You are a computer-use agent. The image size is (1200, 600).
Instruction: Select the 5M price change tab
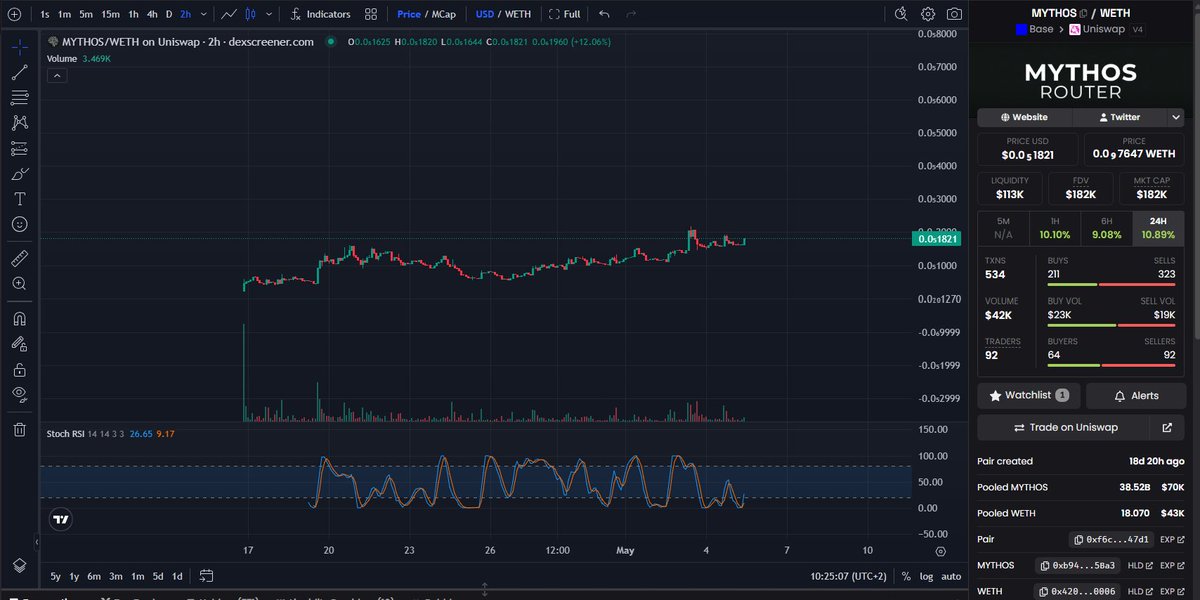click(x=1003, y=228)
